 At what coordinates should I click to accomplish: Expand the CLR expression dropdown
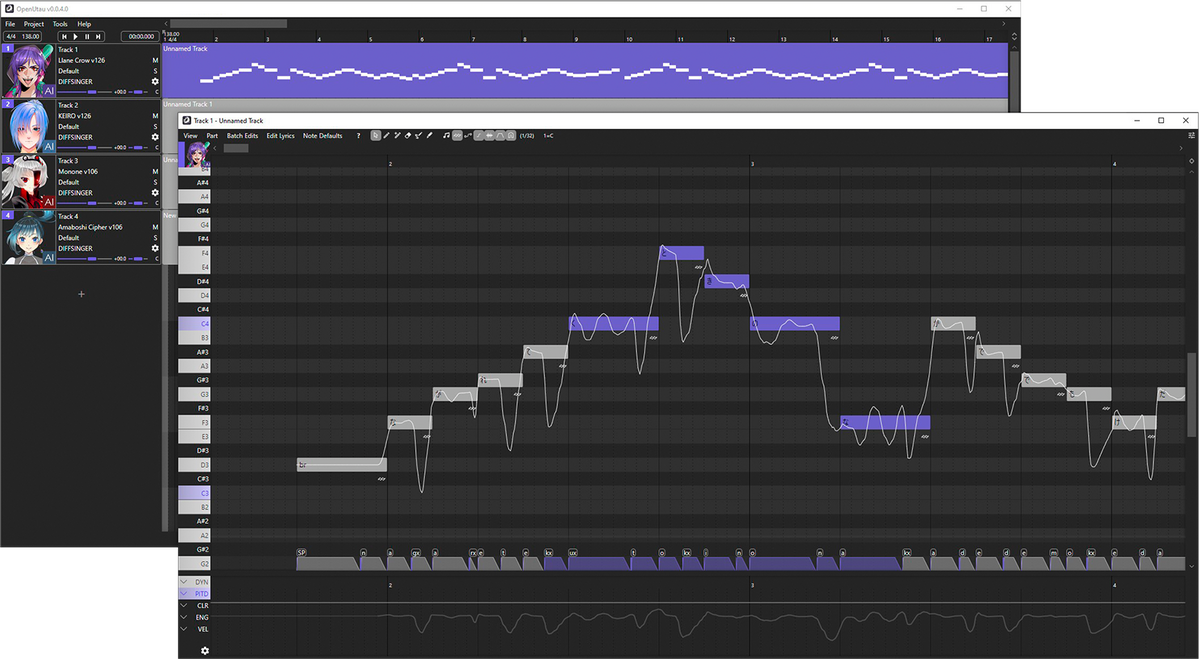(x=184, y=606)
